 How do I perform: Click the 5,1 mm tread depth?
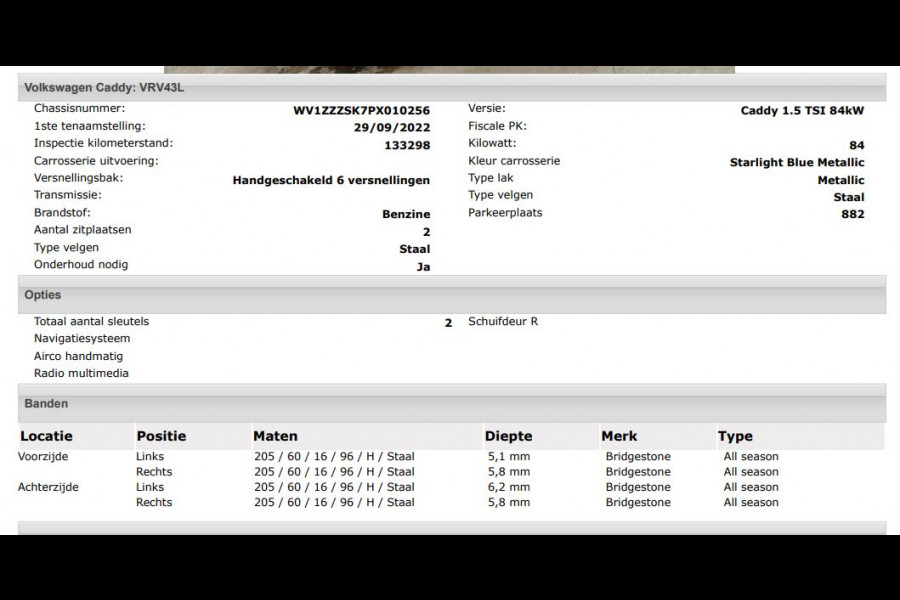(509, 456)
